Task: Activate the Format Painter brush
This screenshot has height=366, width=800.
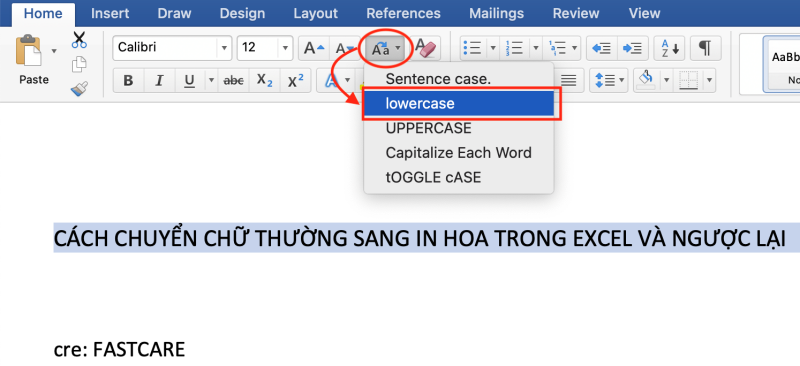Action: pyautogui.click(x=79, y=89)
